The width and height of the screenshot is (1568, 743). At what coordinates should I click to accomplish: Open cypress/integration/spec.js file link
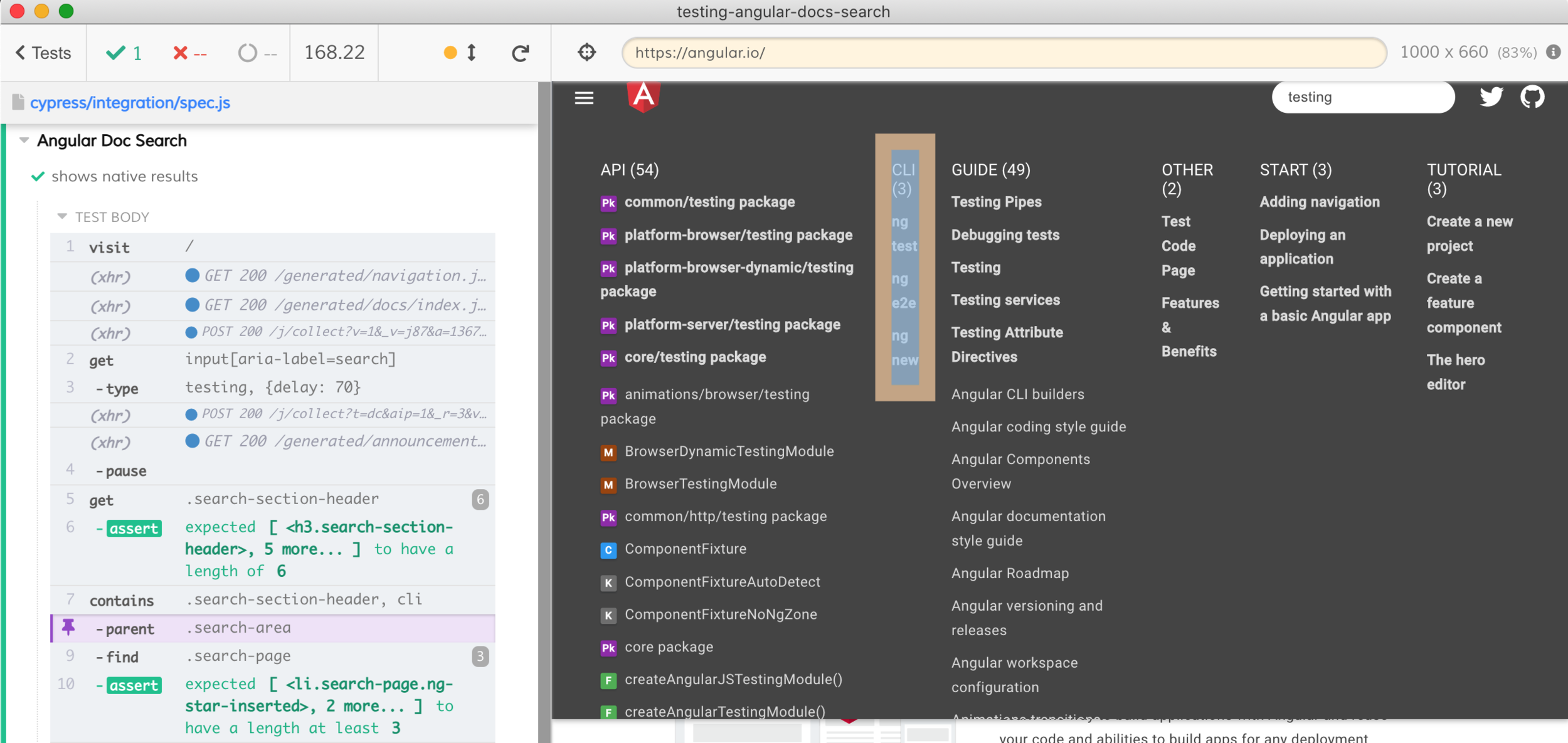click(130, 103)
